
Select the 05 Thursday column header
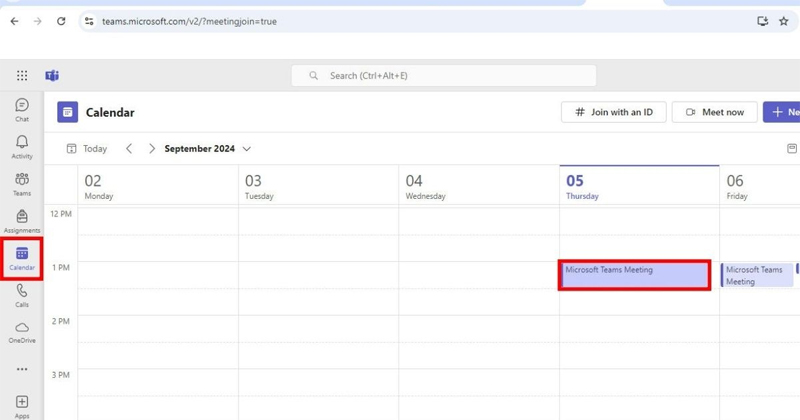click(639, 186)
